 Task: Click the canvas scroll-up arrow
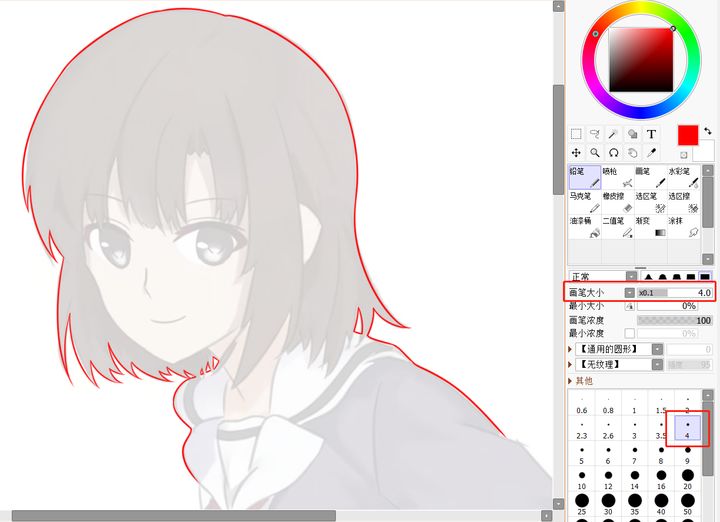pyautogui.click(x=558, y=6)
